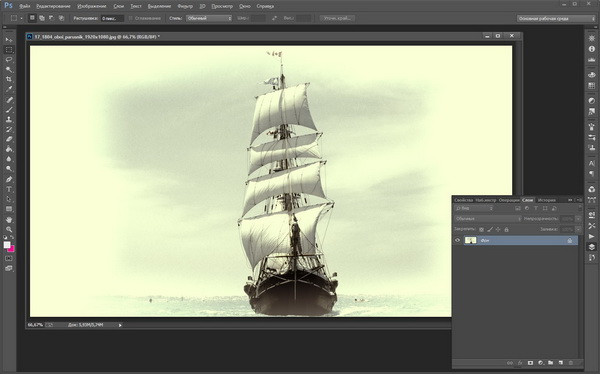This screenshot has height=374, width=600.
Task: Choose Add to Selection mode
Action: (42, 18)
